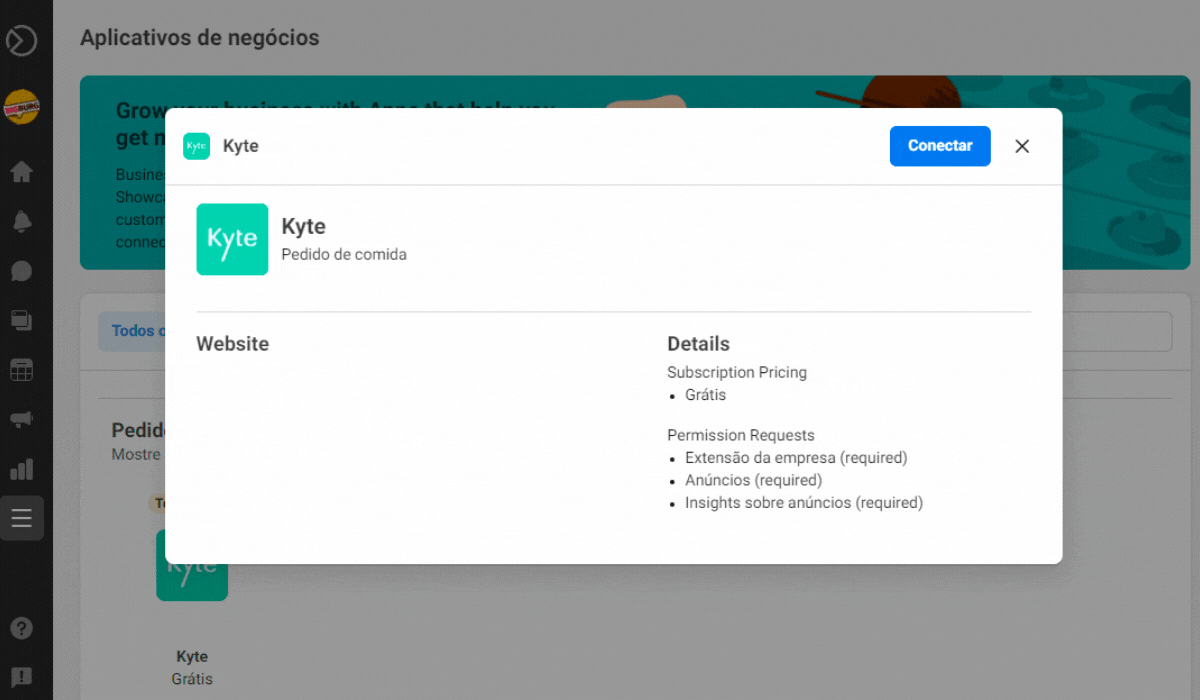This screenshot has width=1200, height=700.
Task: Click 'Grátis' under background Kyte card
Action: 192,679
